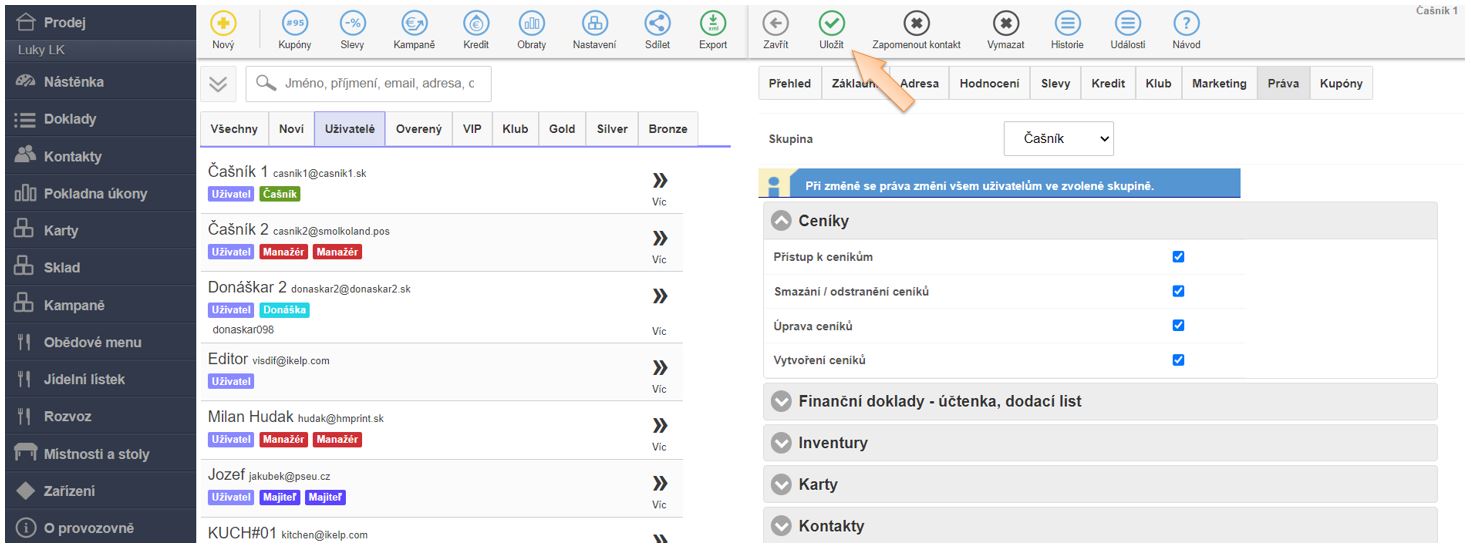
Task: Open the Slevy percent icon
Action: pos(352,25)
